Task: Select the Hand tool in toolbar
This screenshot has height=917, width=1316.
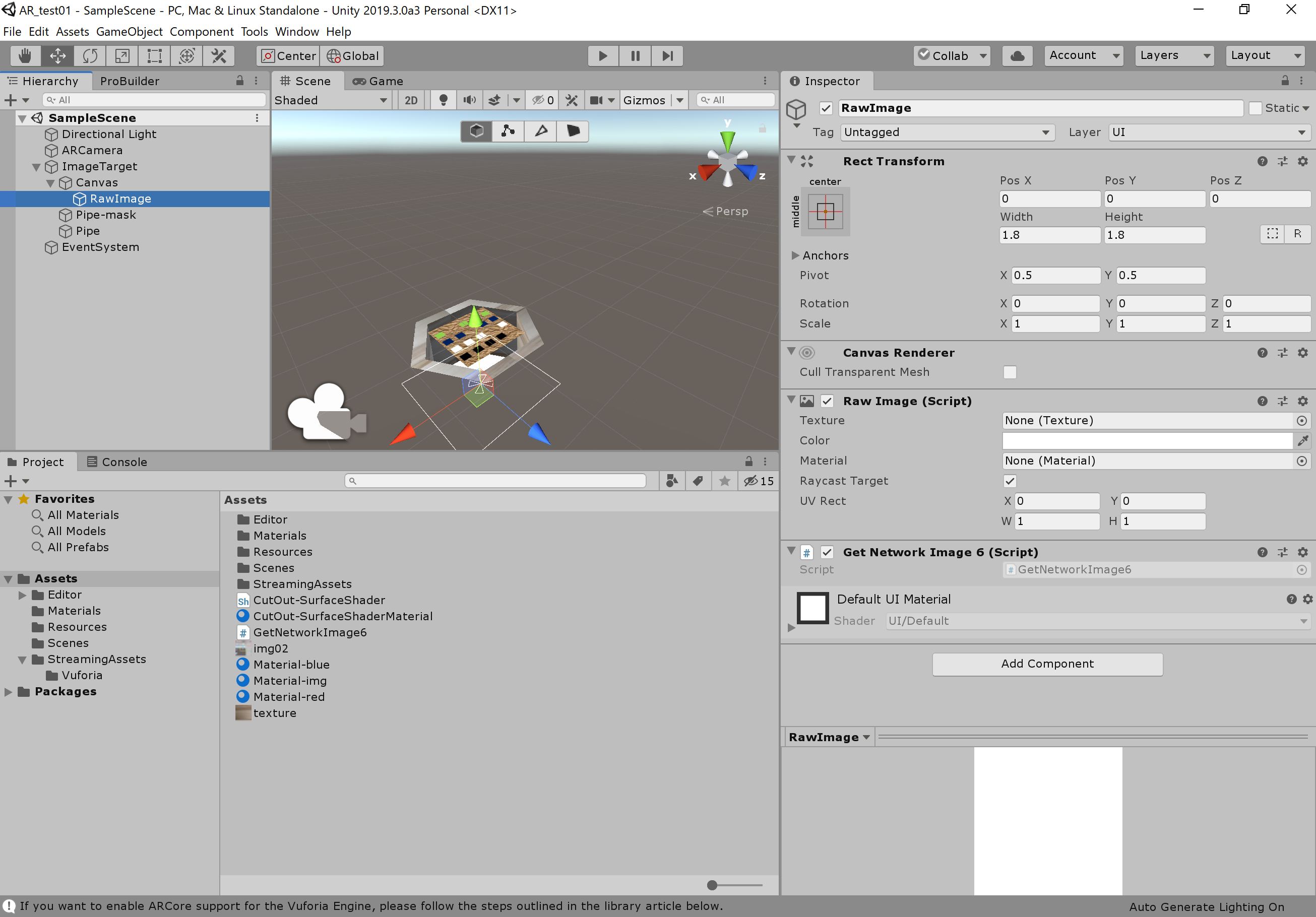Action: pos(25,55)
